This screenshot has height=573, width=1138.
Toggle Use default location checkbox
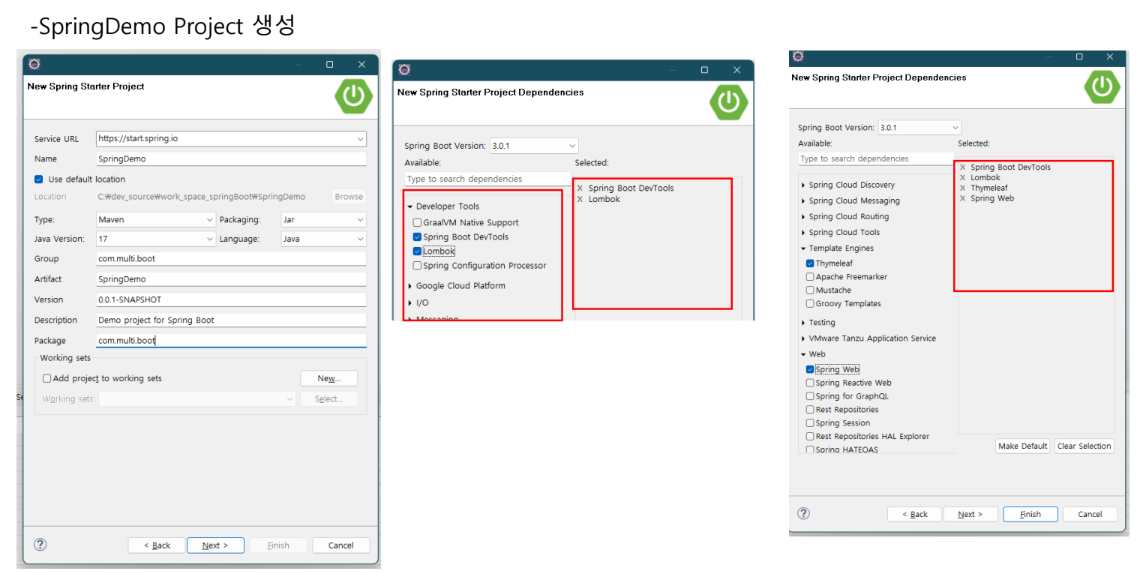coord(39,179)
